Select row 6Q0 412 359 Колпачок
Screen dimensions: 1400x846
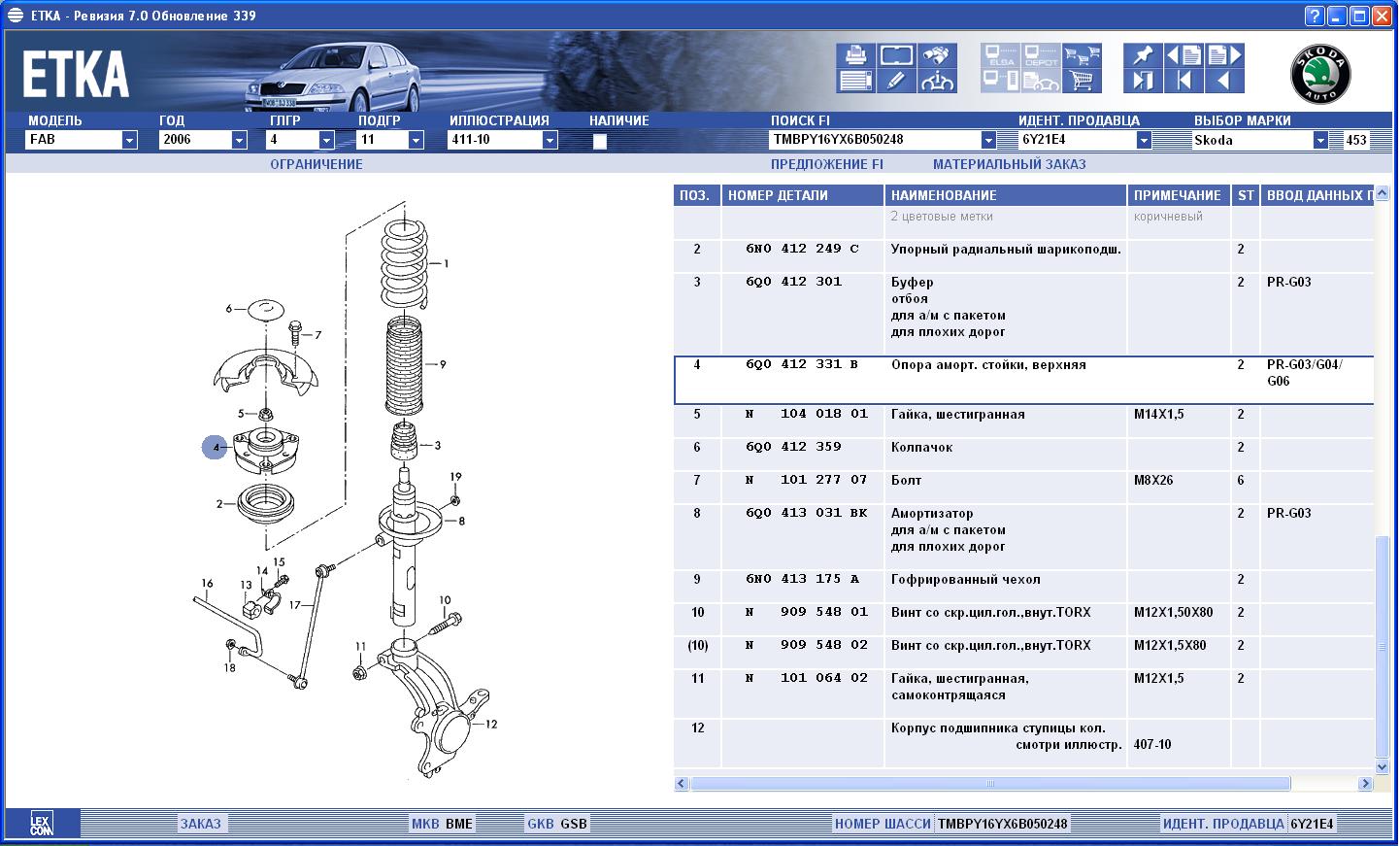coord(1024,455)
